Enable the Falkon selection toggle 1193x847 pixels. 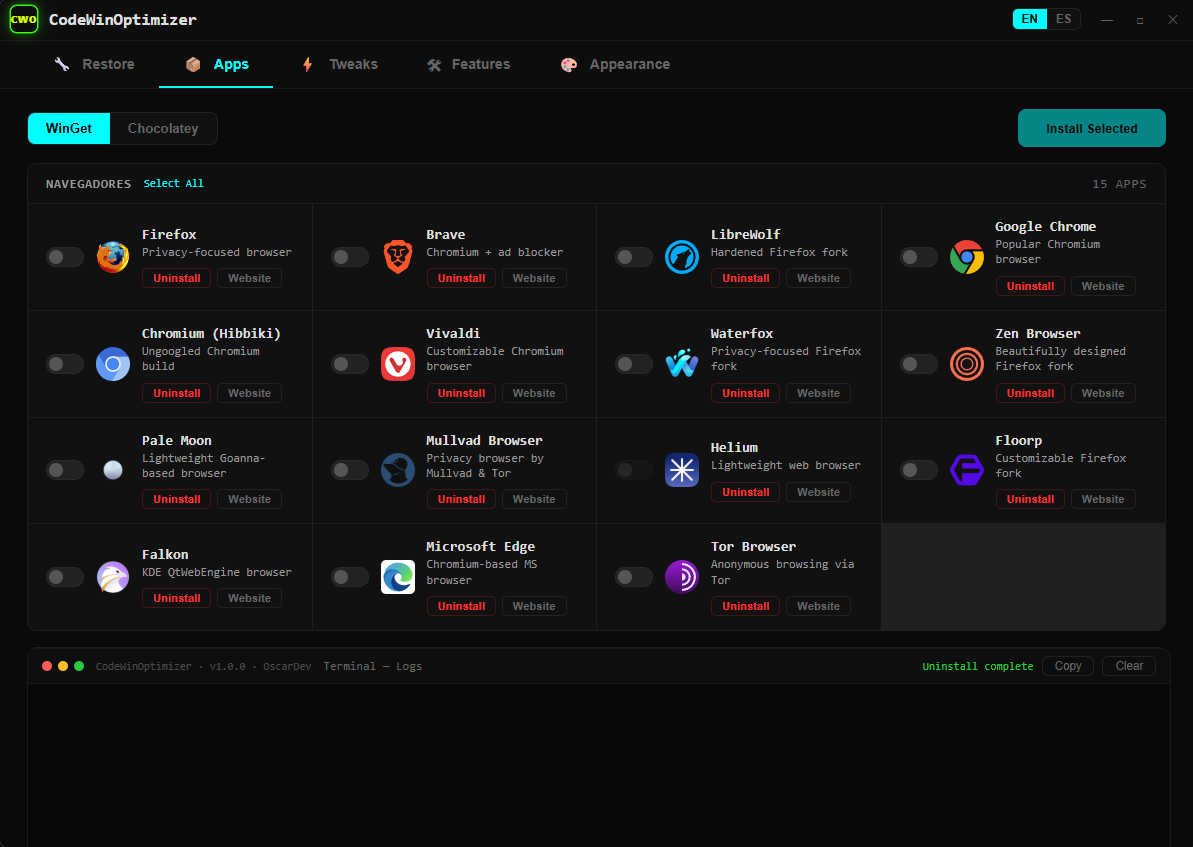click(65, 577)
